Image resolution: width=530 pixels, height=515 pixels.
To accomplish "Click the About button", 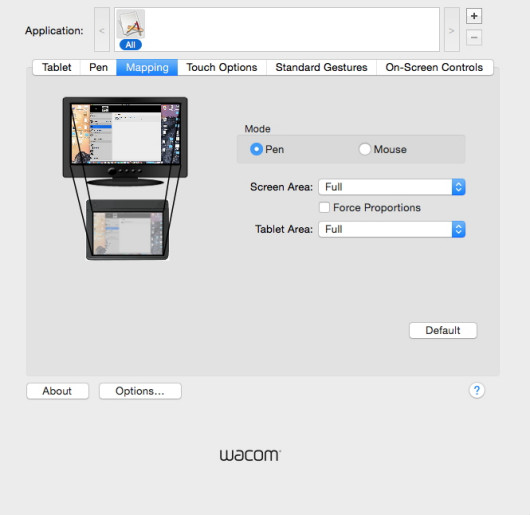I will pyautogui.click(x=57, y=391).
